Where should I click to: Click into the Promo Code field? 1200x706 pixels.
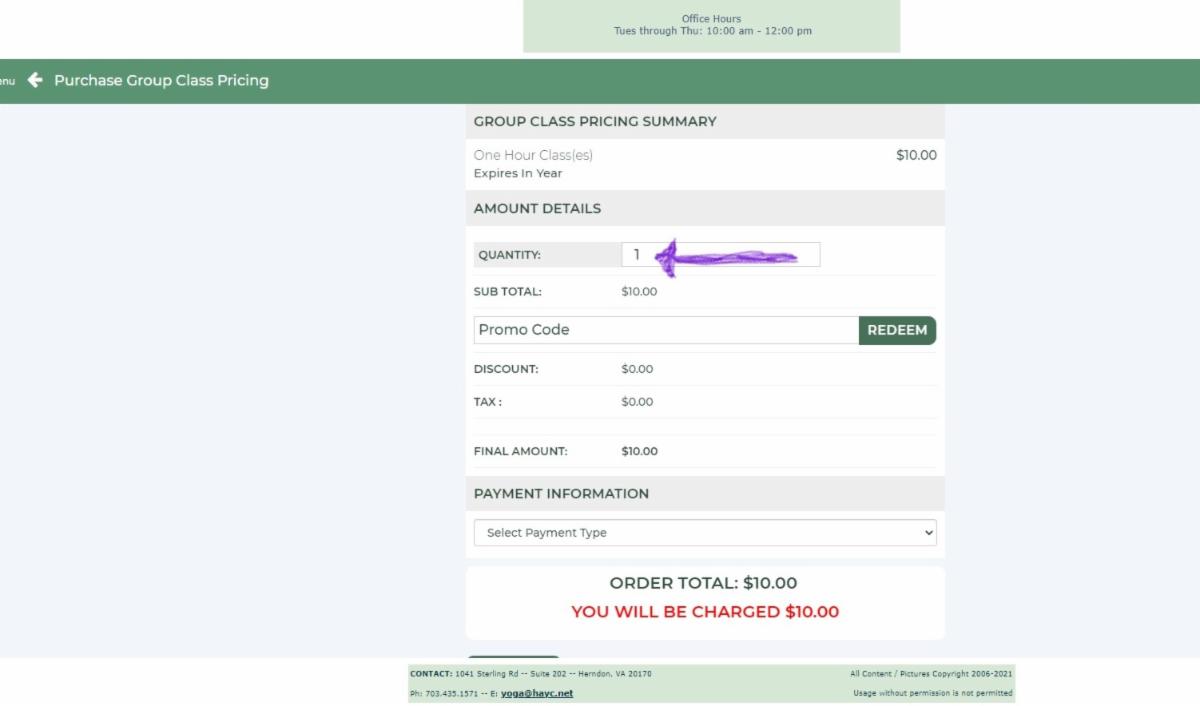[665, 330]
